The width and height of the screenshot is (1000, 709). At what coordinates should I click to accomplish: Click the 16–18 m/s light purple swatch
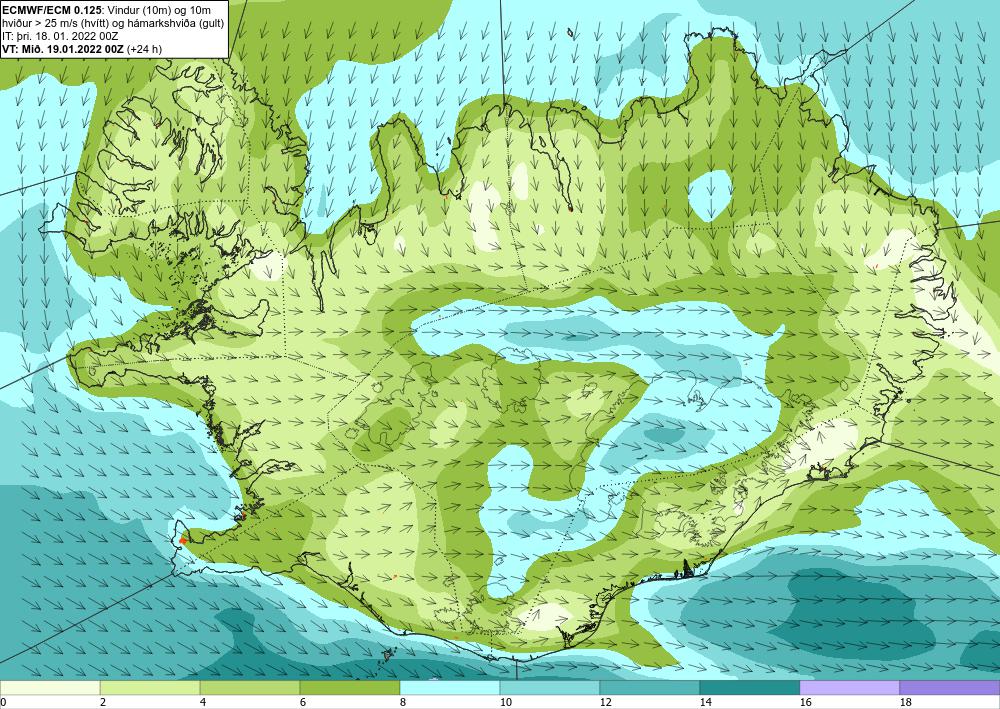point(849,688)
